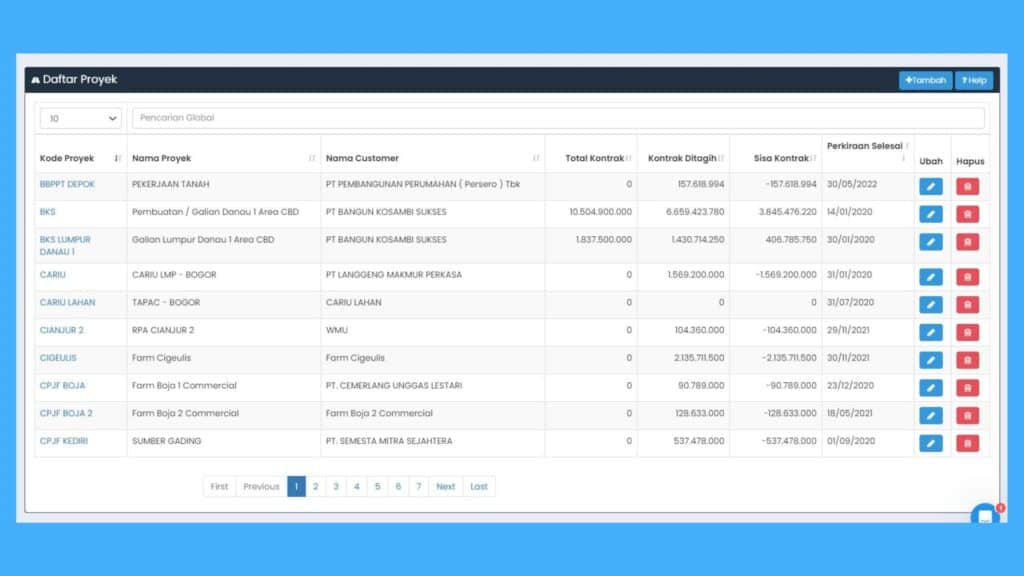Delete the CARIU LAHAN project row
The width and height of the screenshot is (1024, 576).
[x=967, y=304]
